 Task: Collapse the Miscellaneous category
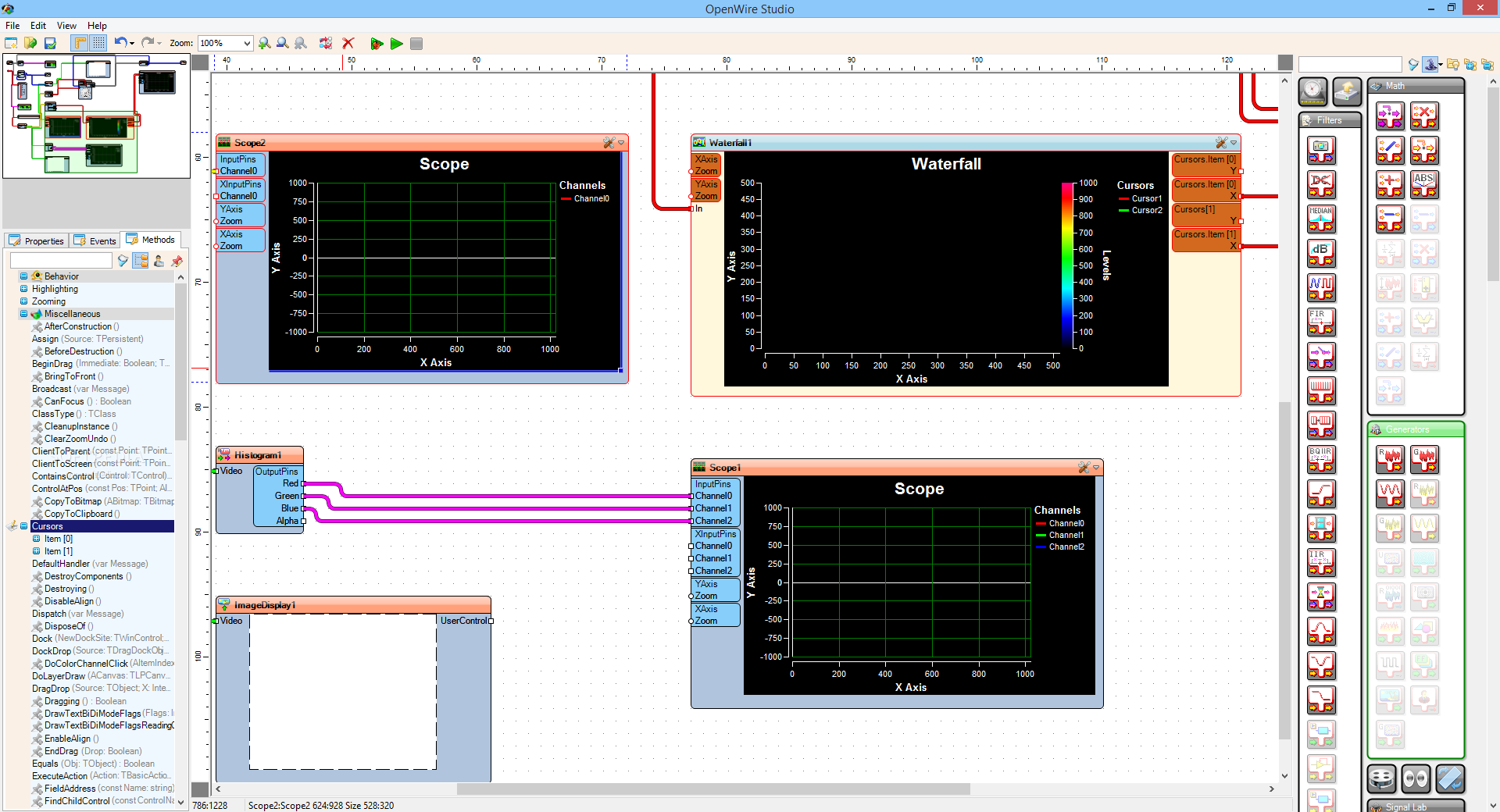point(24,314)
